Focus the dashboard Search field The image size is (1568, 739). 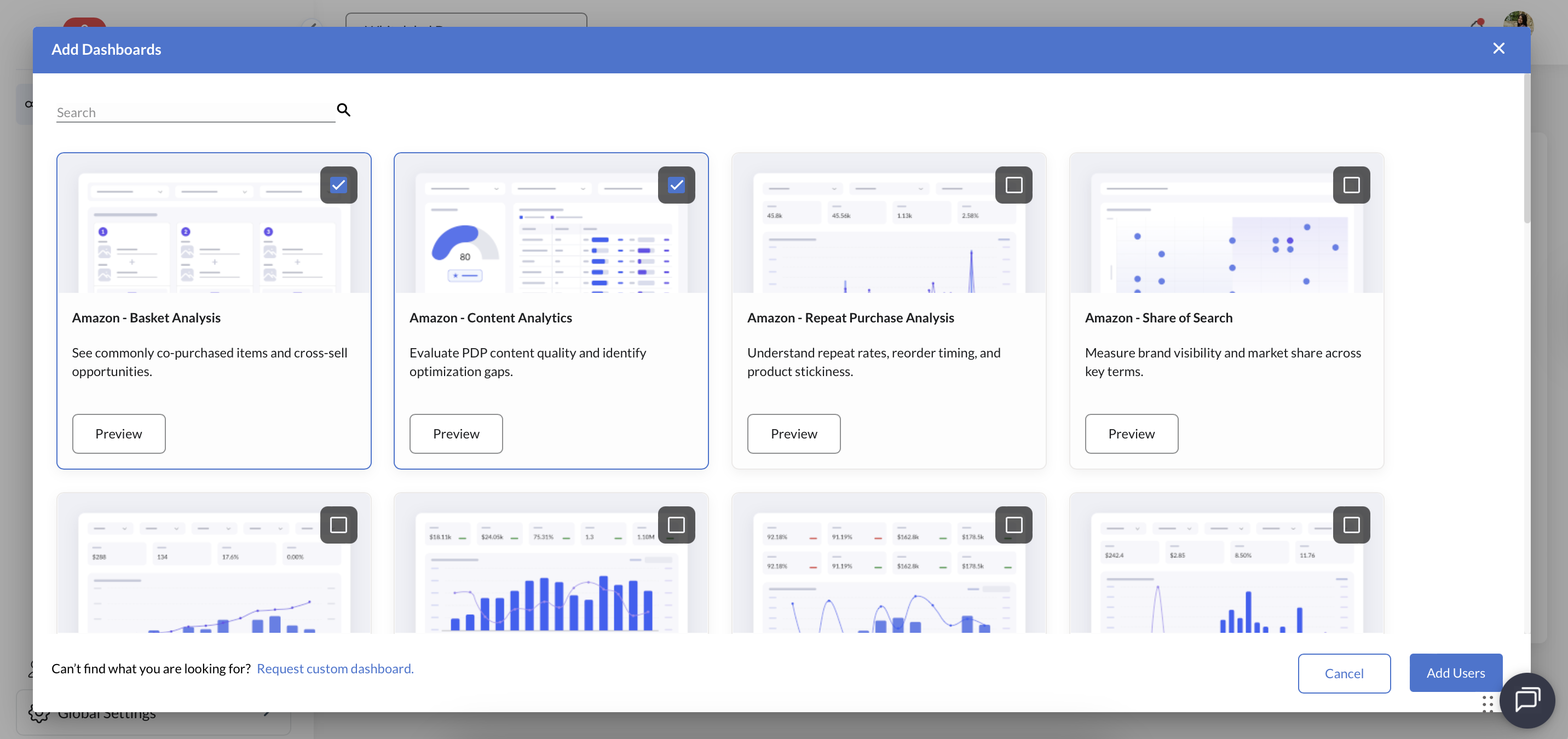click(x=195, y=113)
